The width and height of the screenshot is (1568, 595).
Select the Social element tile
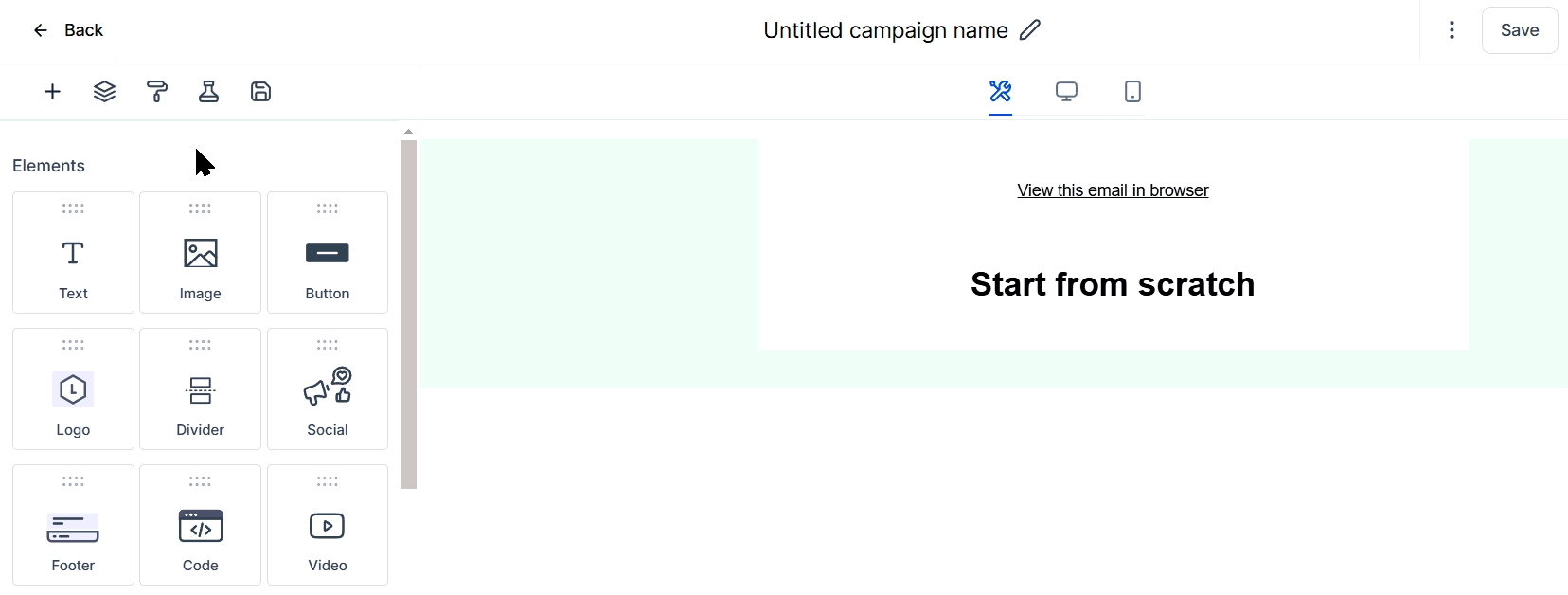328,389
